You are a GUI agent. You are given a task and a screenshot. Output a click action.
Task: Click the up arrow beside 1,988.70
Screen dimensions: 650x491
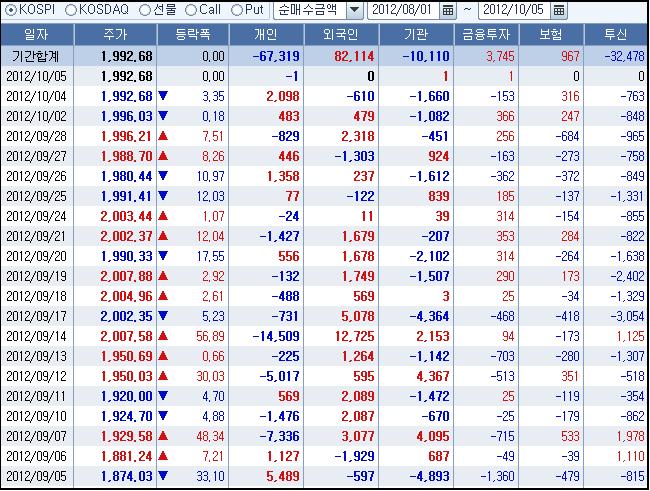tap(163, 156)
